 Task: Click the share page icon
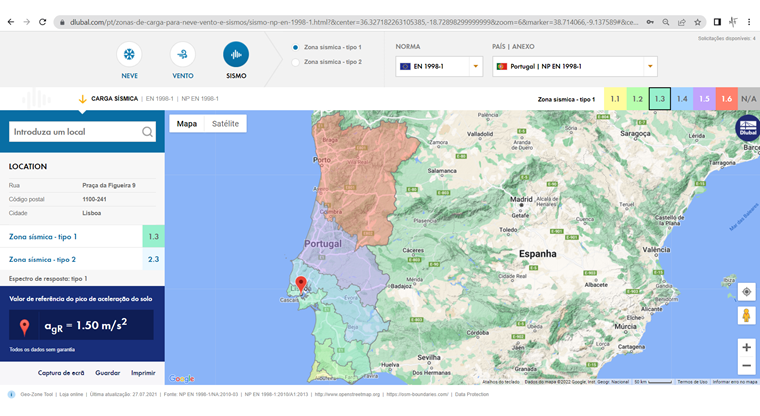681,22
